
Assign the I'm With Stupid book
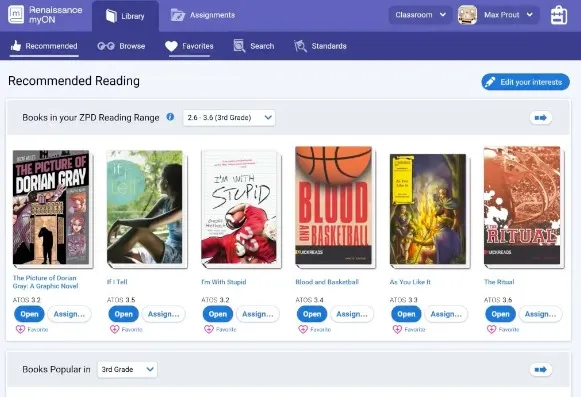click(x=258, y=314)
